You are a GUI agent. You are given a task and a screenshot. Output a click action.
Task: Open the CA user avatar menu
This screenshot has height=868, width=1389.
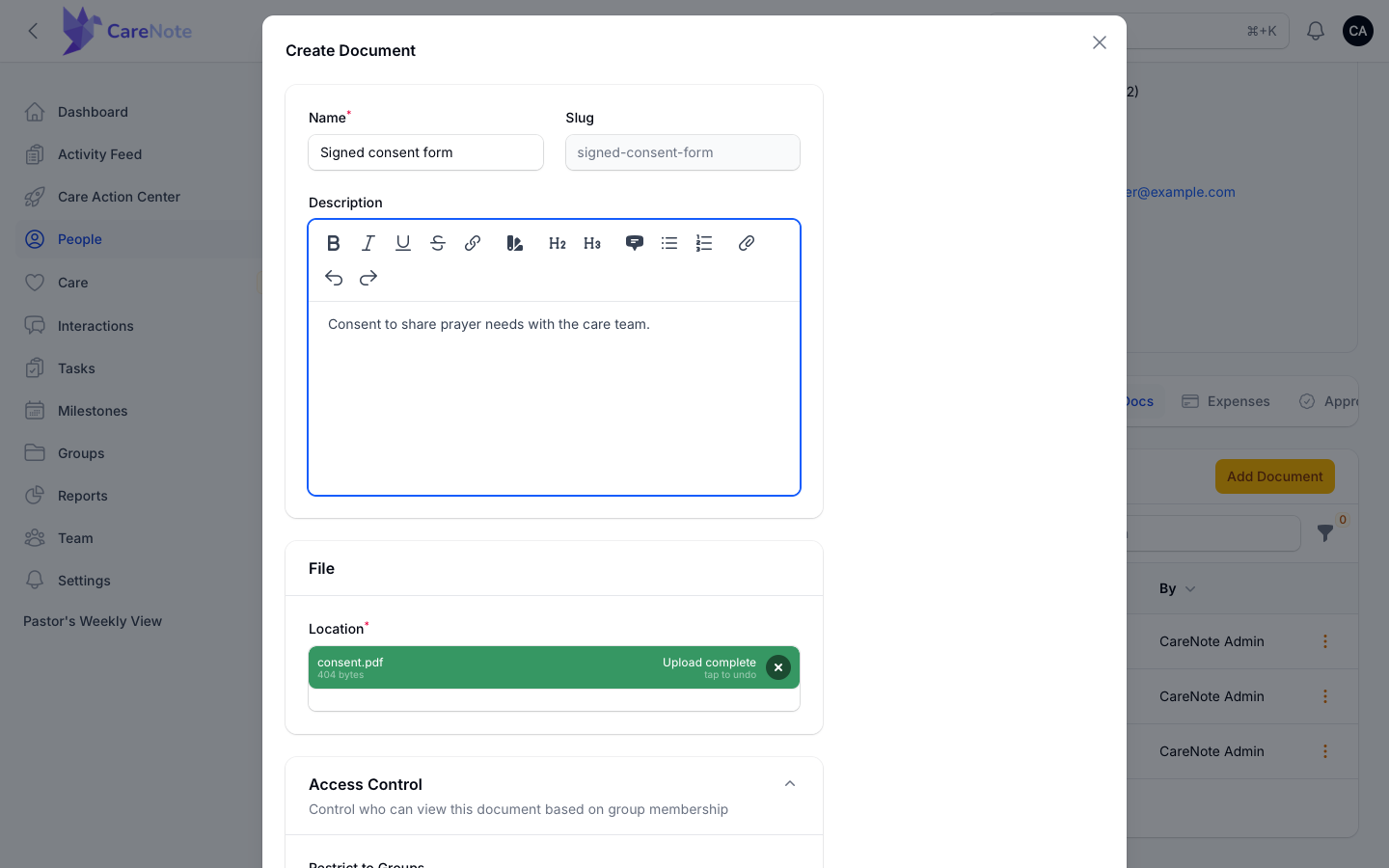1358,31
